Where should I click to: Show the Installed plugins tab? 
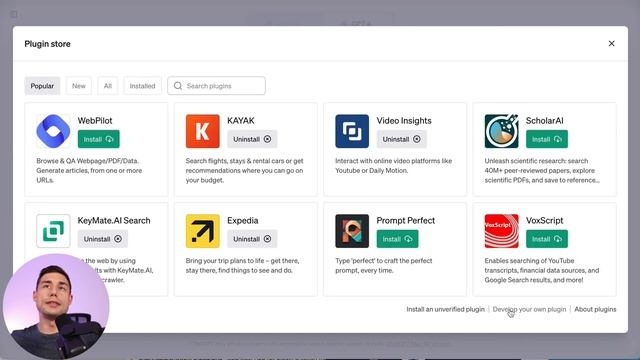142,86
